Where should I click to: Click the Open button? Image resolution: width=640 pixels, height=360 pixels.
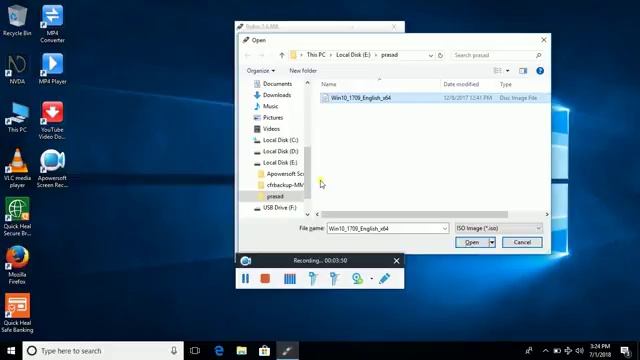click(x=472, y=242)
